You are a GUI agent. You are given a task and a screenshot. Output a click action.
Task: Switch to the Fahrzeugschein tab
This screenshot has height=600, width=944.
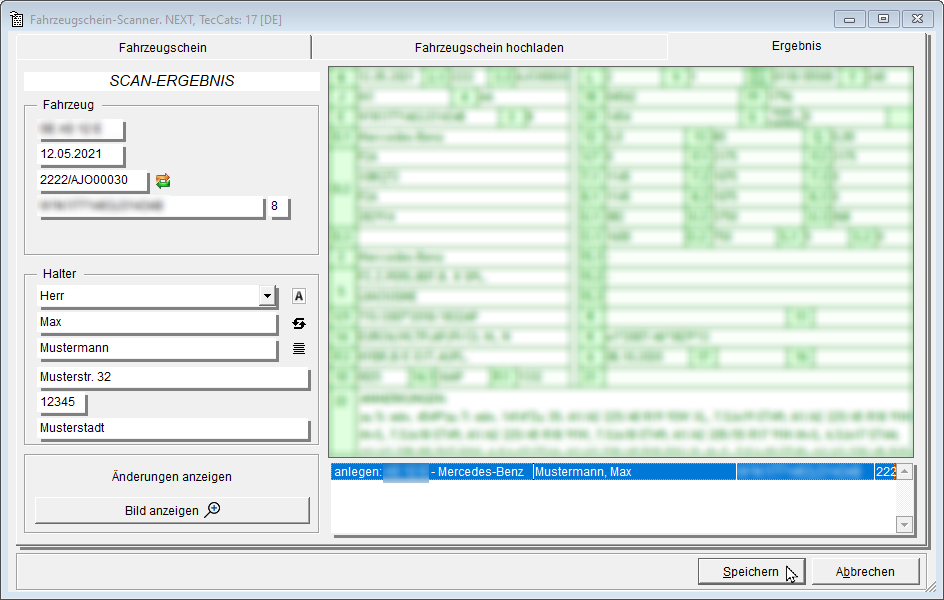point(163,48)
